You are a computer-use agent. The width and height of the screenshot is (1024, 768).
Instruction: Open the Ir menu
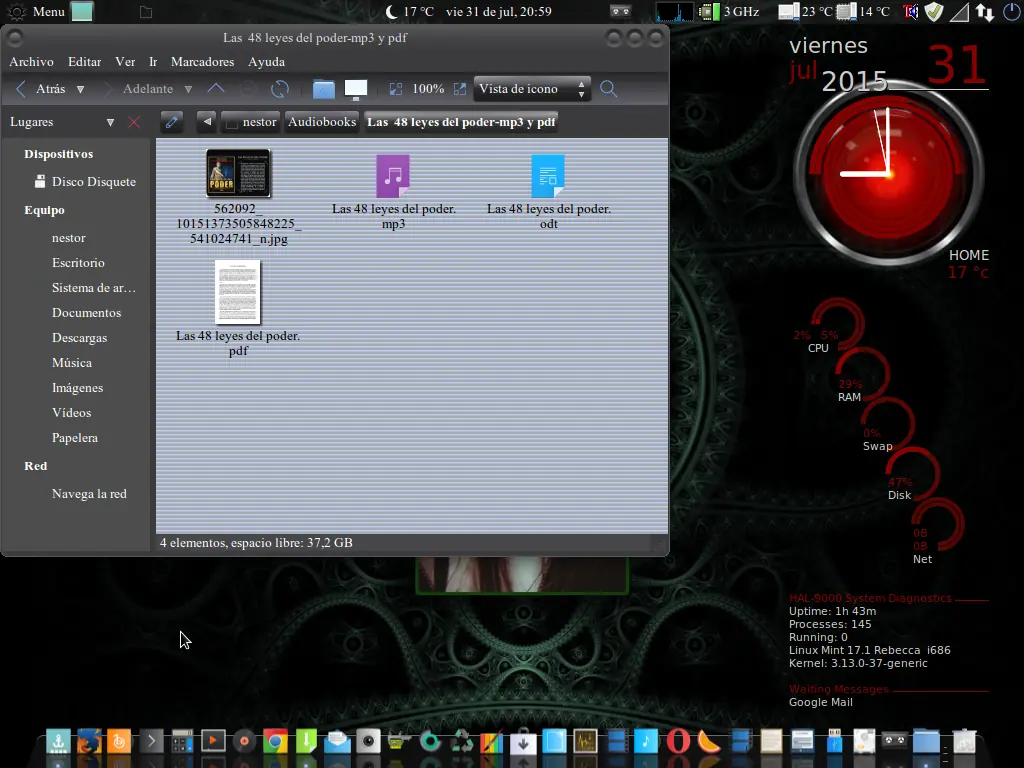pos(153,62)
